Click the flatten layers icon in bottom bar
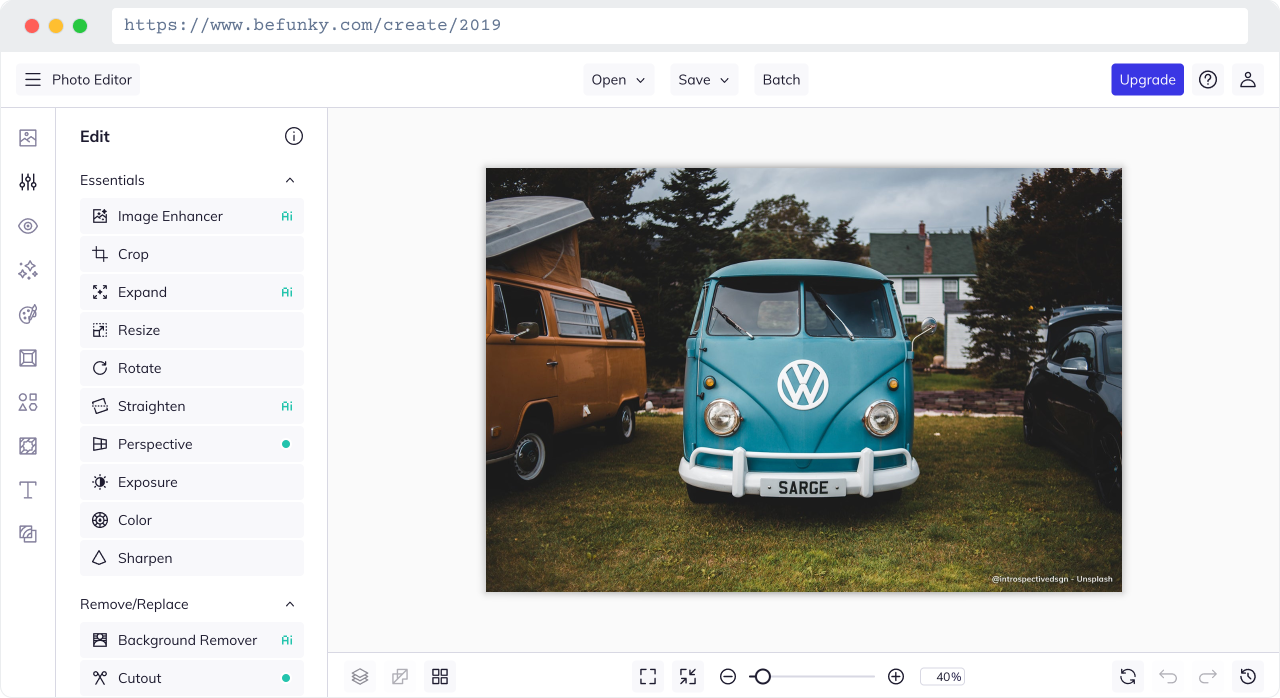The height and width of the screenshot is (698, 1280). (x=400, y=677)
